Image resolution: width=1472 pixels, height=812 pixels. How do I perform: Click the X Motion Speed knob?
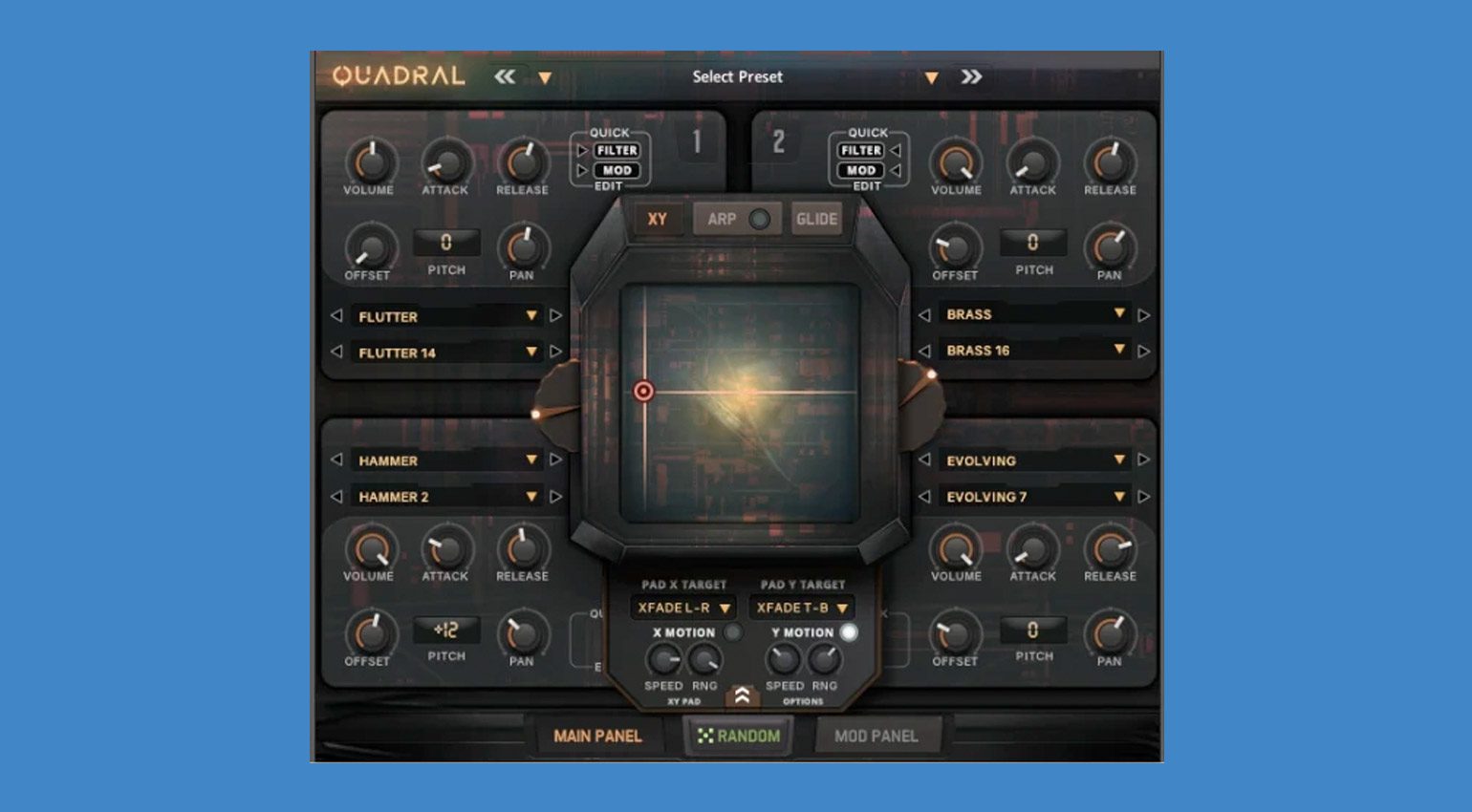click(x=662, y=659)
